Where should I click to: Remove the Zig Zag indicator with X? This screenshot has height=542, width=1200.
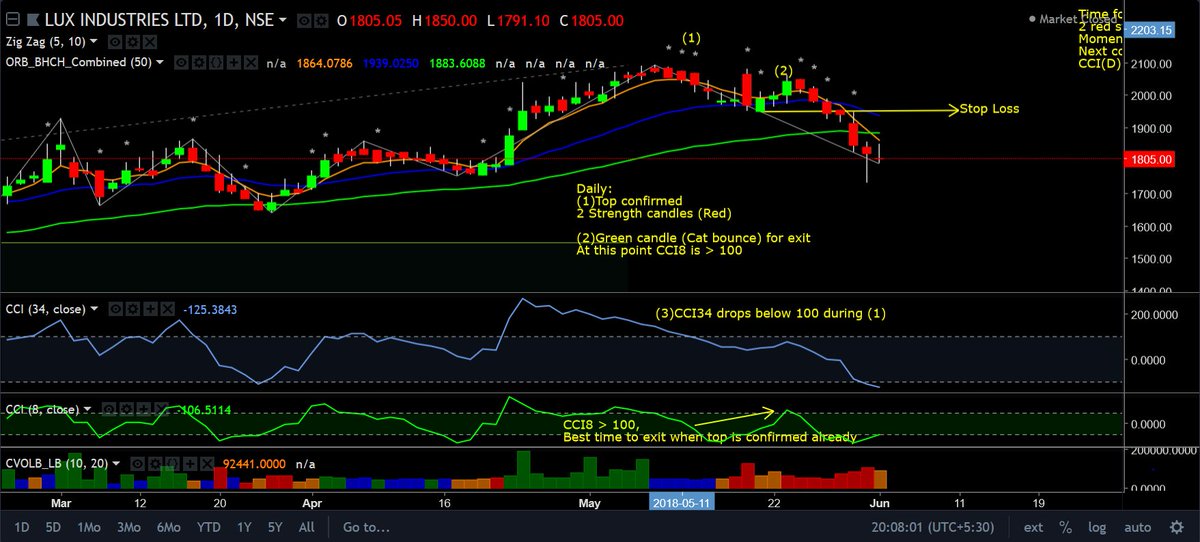[150, 42]
